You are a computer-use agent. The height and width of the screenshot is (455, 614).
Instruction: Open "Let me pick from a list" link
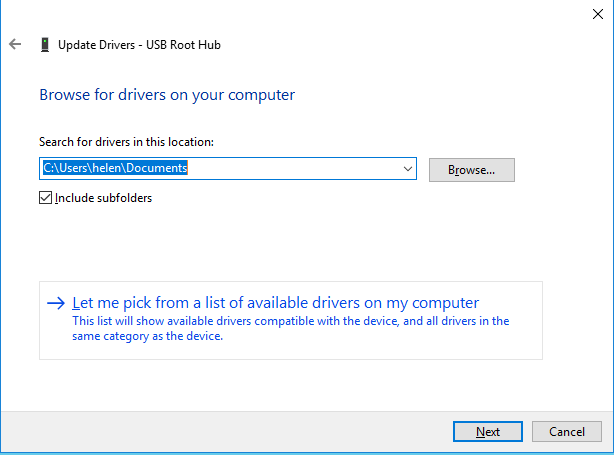(x=276, y=303)
